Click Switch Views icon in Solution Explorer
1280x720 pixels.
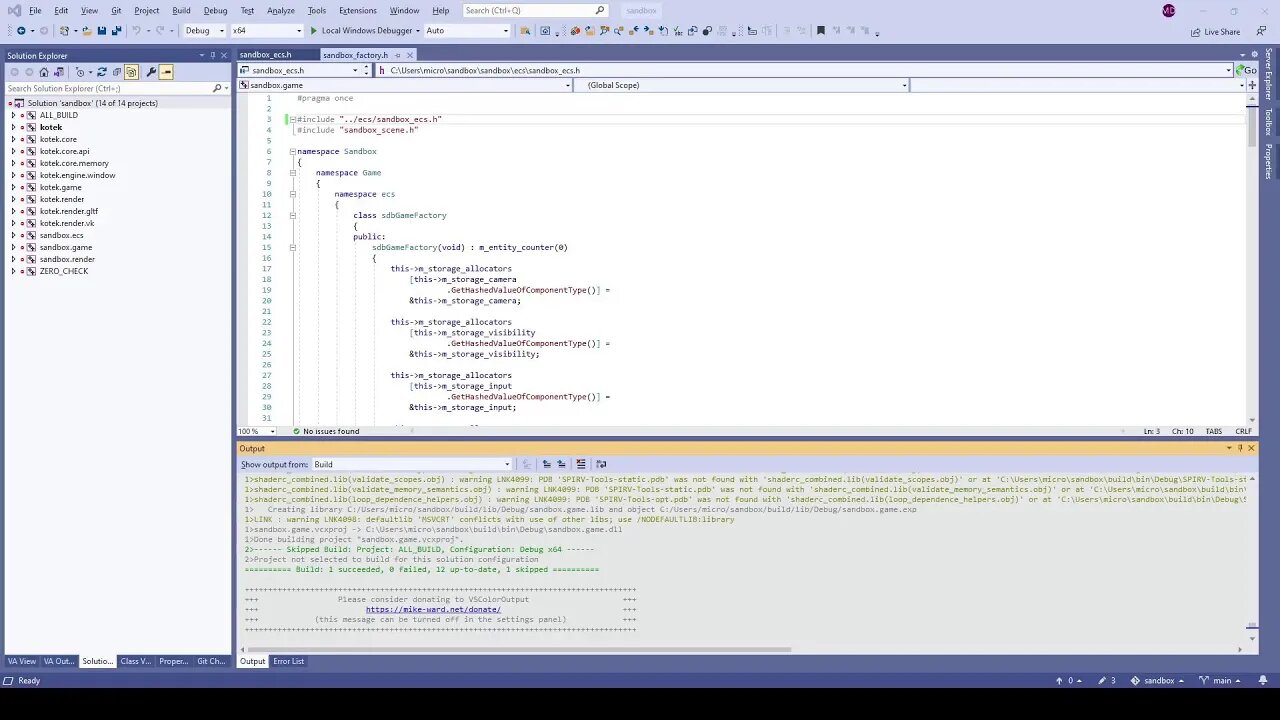pos(59,72)
